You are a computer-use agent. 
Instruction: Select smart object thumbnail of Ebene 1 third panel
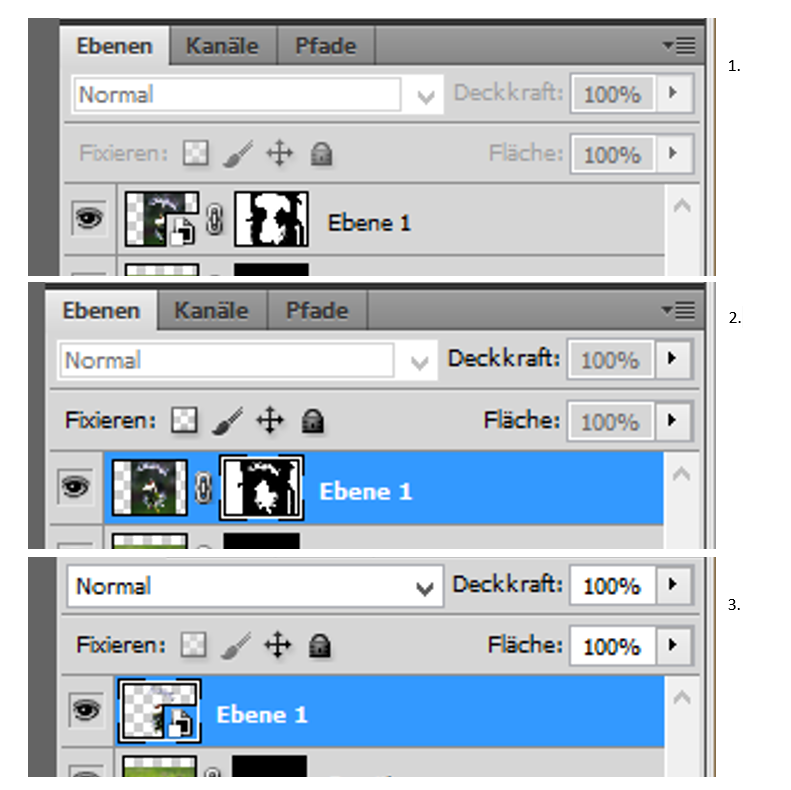[159, 711]
